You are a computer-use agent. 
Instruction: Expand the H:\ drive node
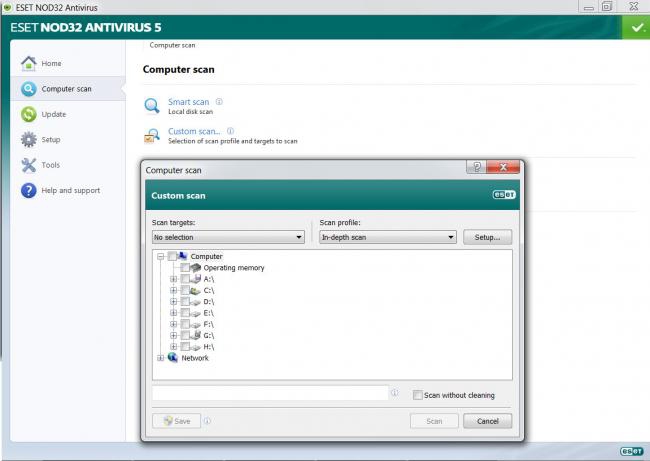coord(174,347)
